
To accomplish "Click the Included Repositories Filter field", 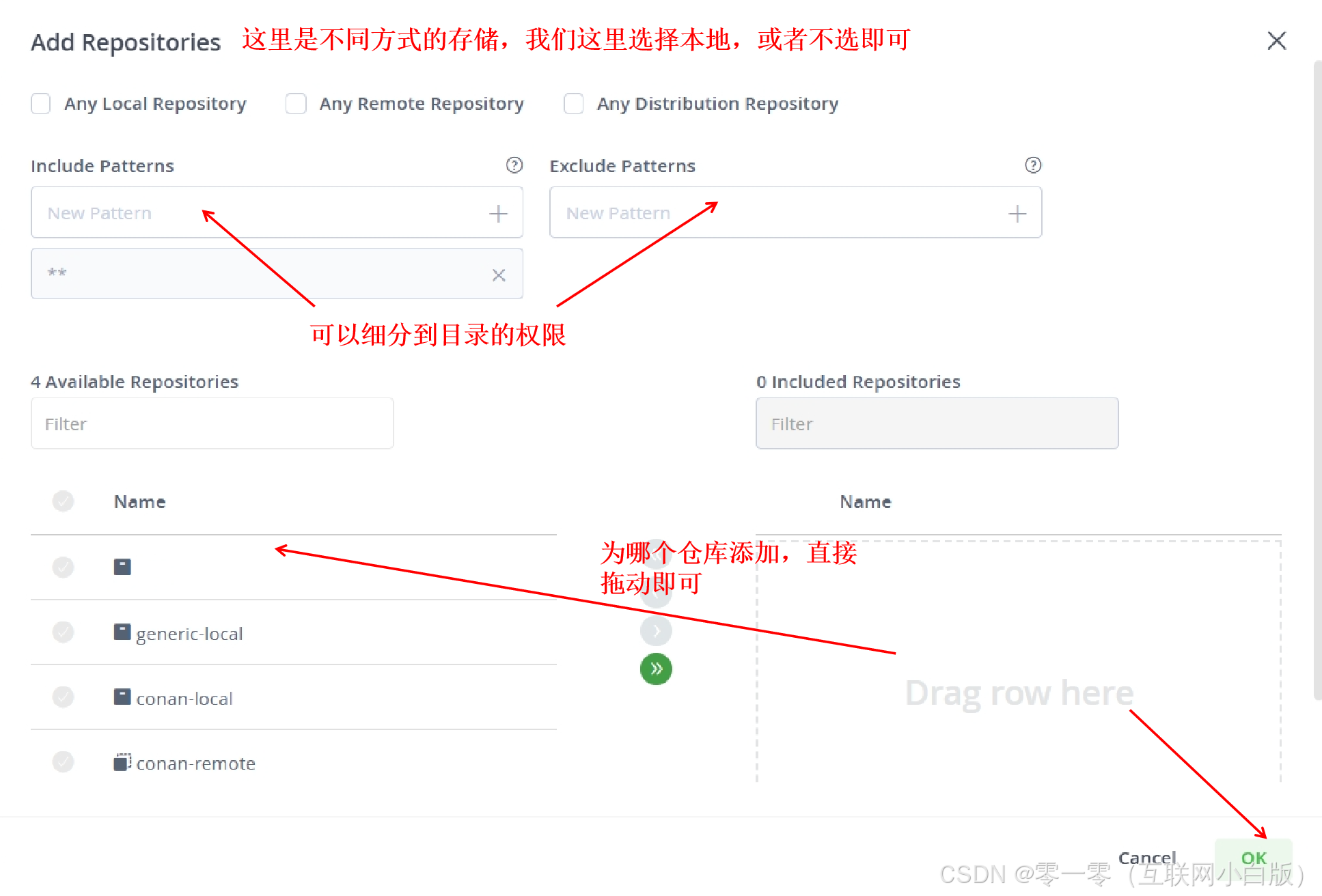I will (x=936, y=424).
